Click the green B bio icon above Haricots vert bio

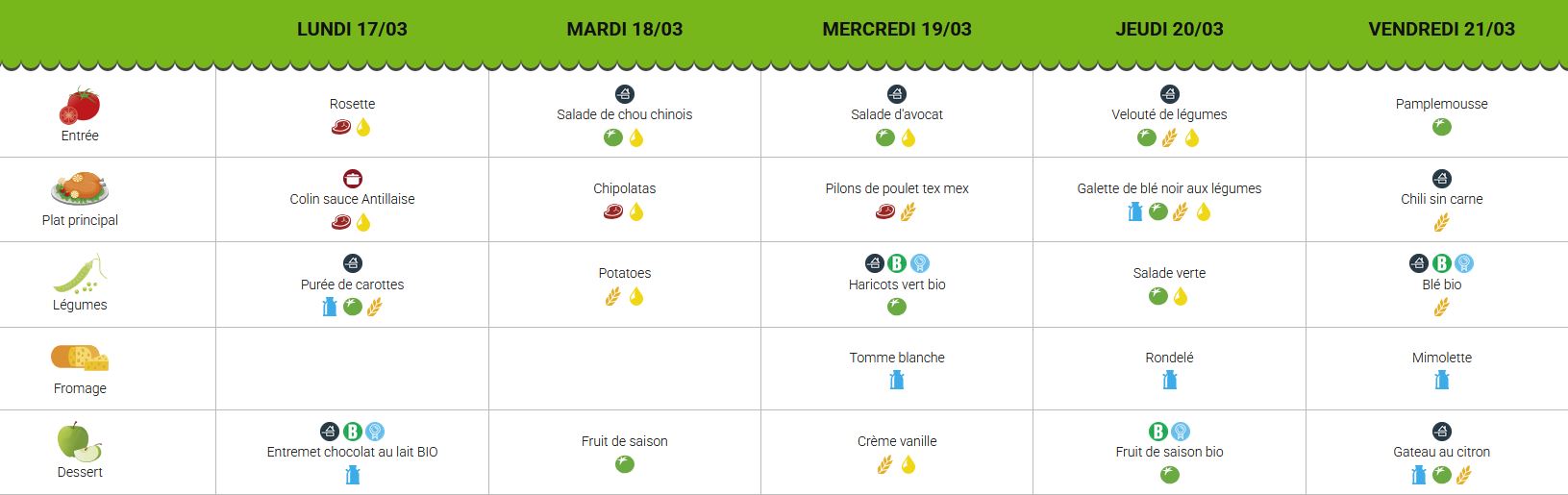click(897, 263)
